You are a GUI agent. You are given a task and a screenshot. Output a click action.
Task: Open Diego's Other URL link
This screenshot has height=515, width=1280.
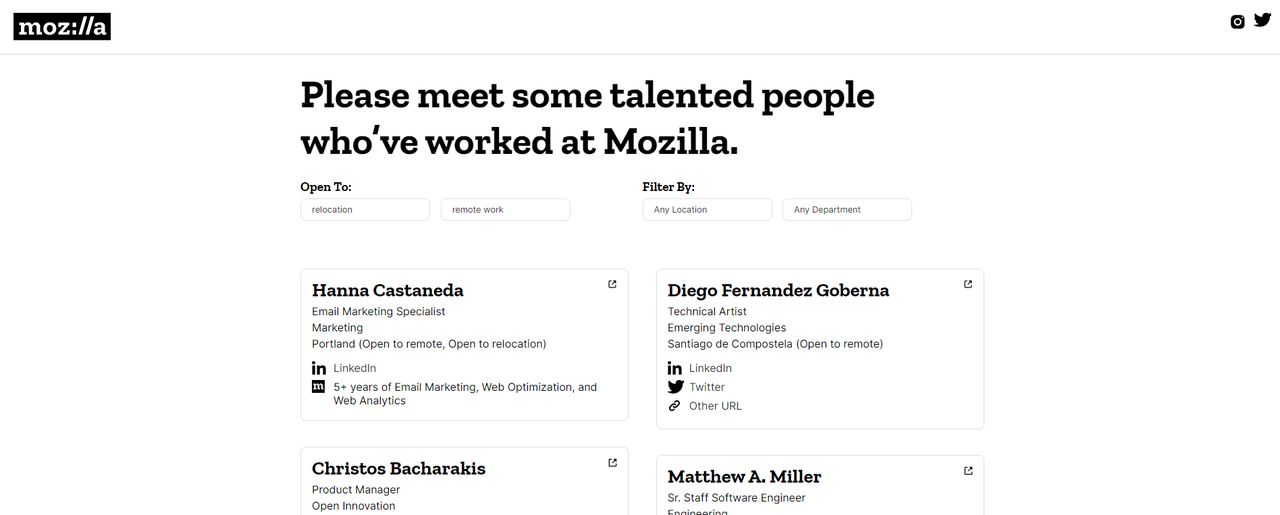click(715, 406)
